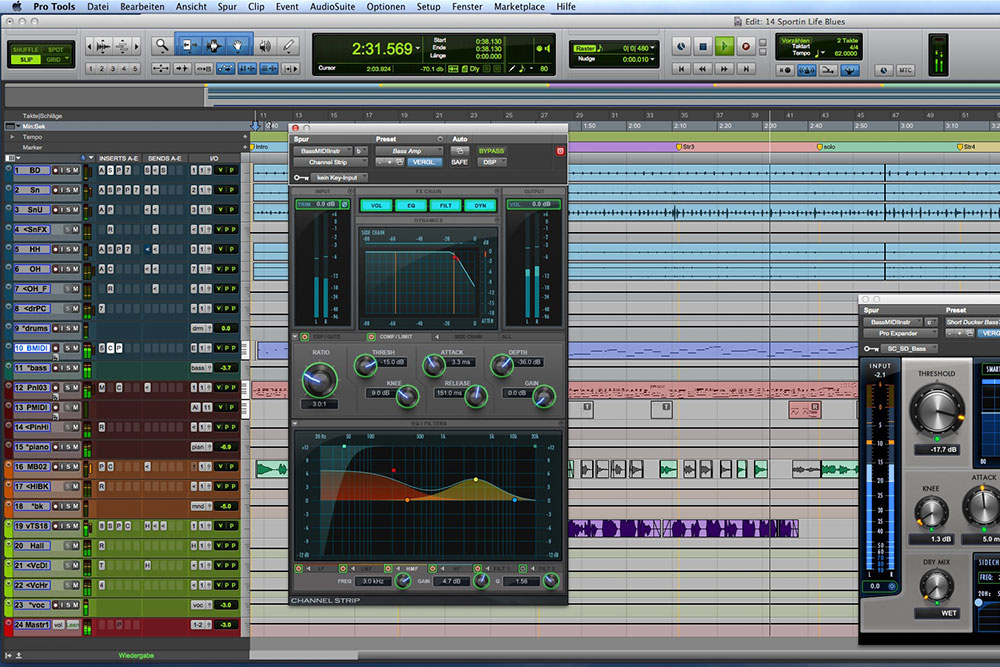Adjust the Threshold knob in Pro Expander
The width and height of the screenshot is (1000, 667).
point(937,410)
